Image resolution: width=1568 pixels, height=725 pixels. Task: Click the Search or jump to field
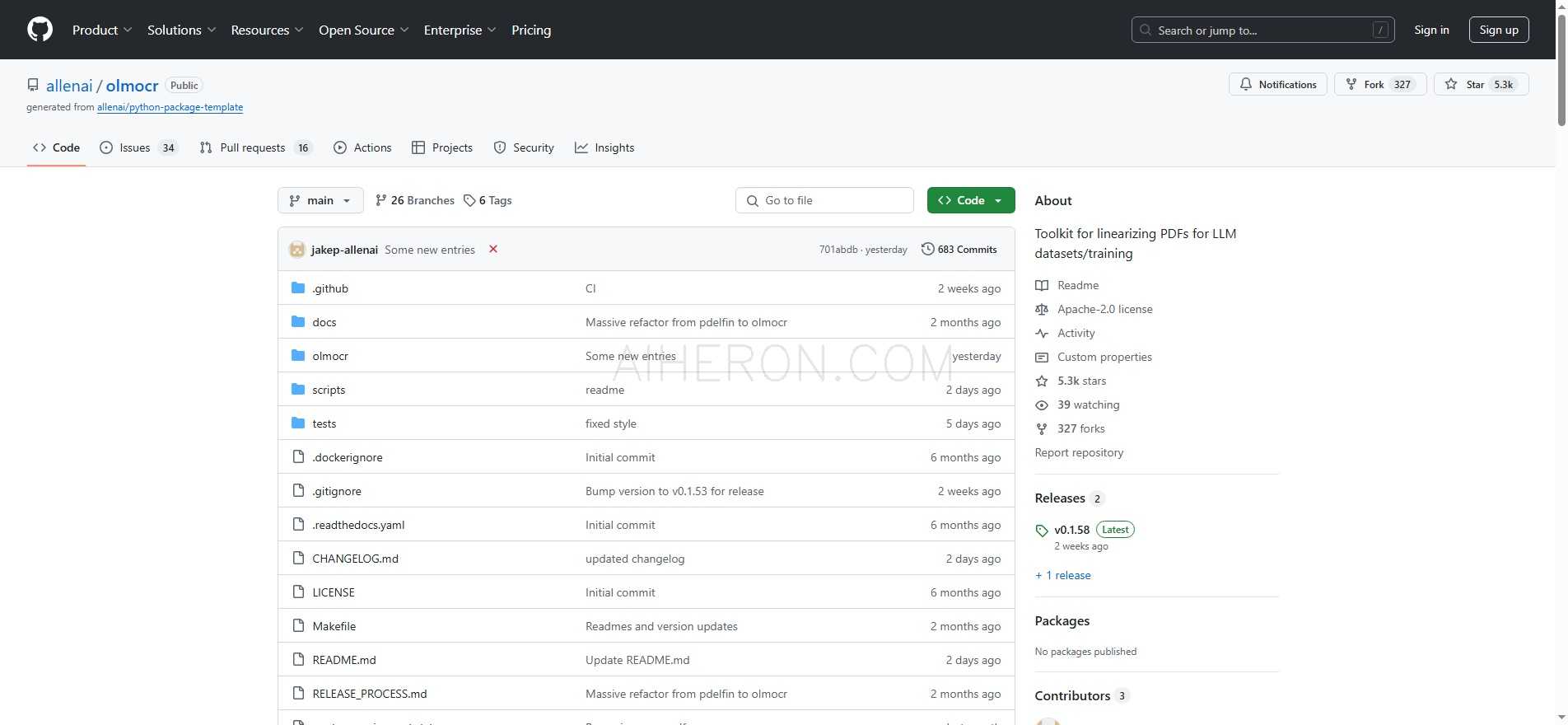(1262, 30)
